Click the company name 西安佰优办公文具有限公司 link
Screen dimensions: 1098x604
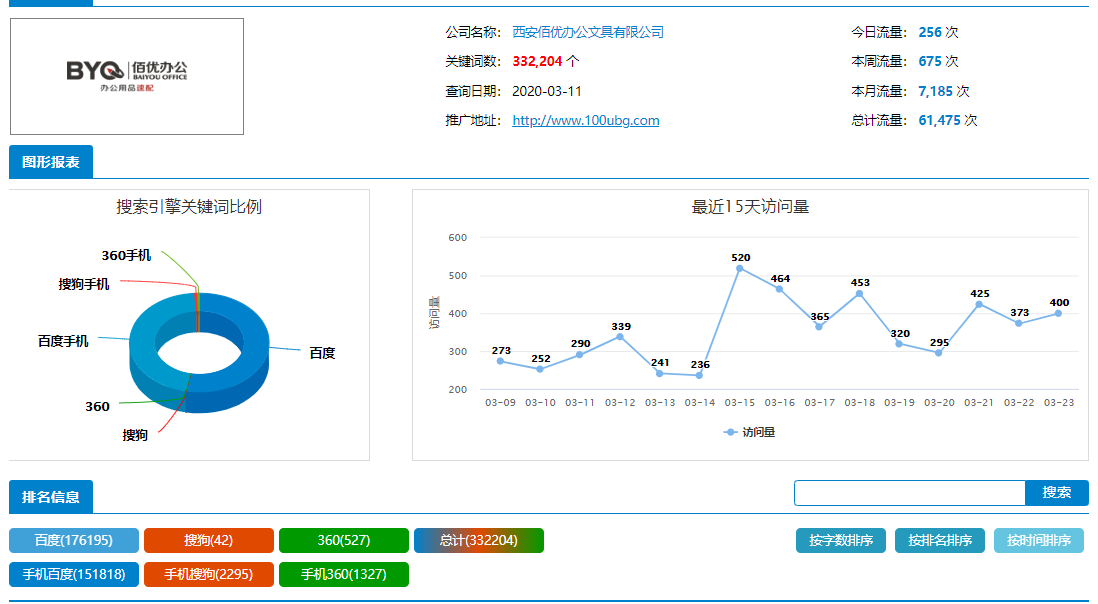click(x=587, y=32)
